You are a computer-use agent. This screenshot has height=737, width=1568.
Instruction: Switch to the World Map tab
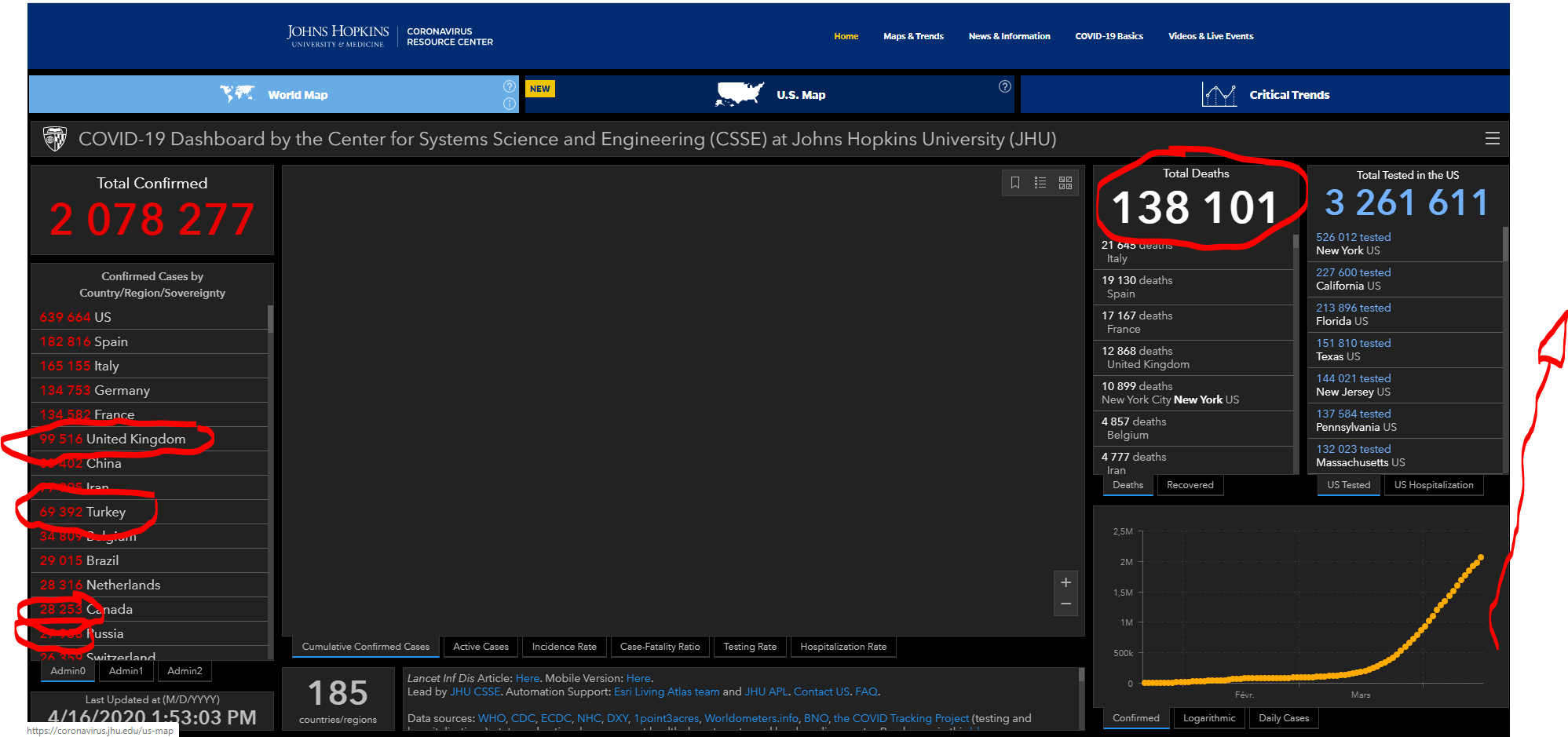click(274, 94)
